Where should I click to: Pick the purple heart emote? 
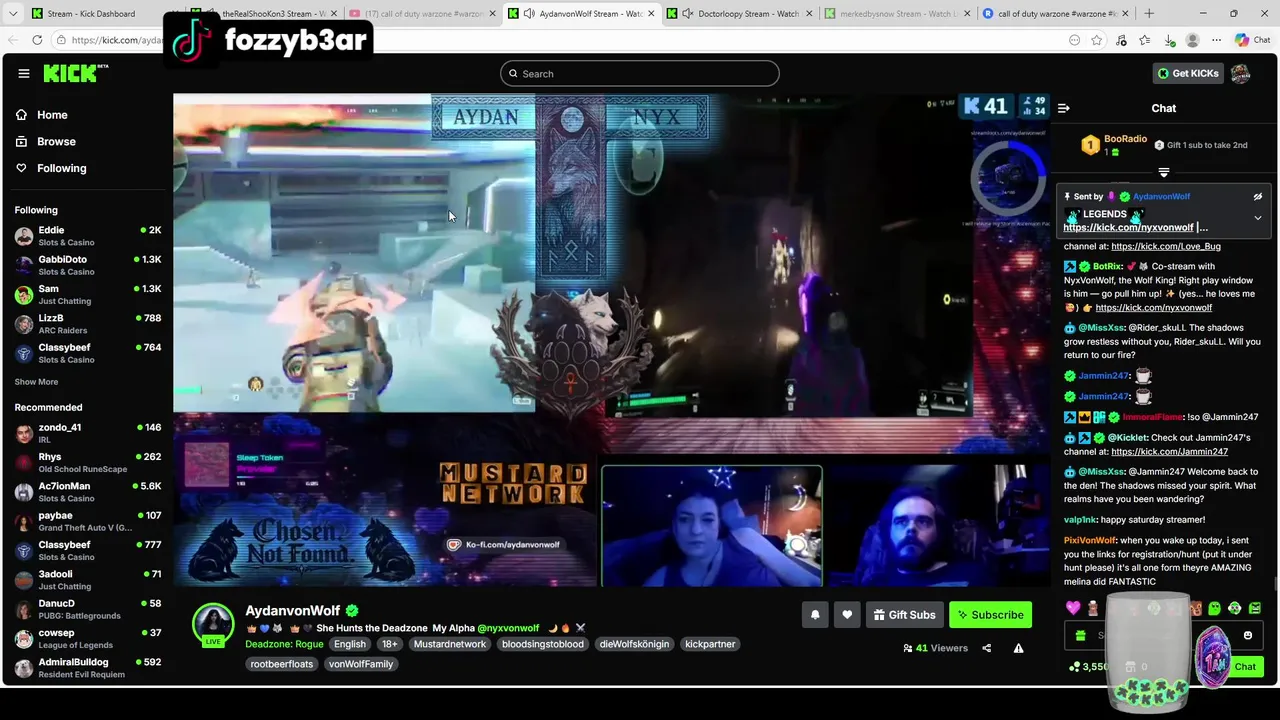coord(1073,608)
